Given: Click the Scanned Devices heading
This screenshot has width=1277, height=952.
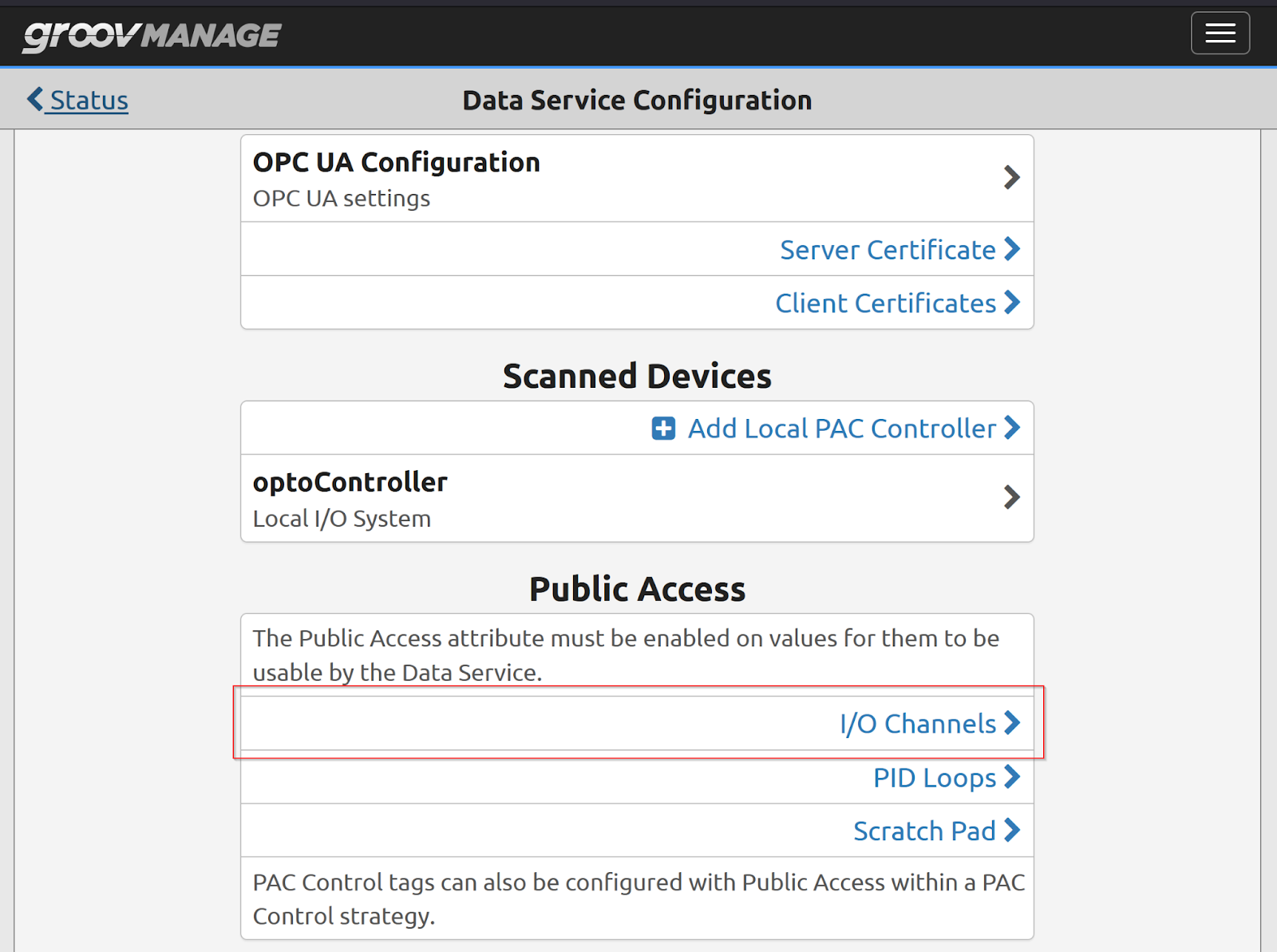Looking at the screenshot, I should (x=637, y=376).
